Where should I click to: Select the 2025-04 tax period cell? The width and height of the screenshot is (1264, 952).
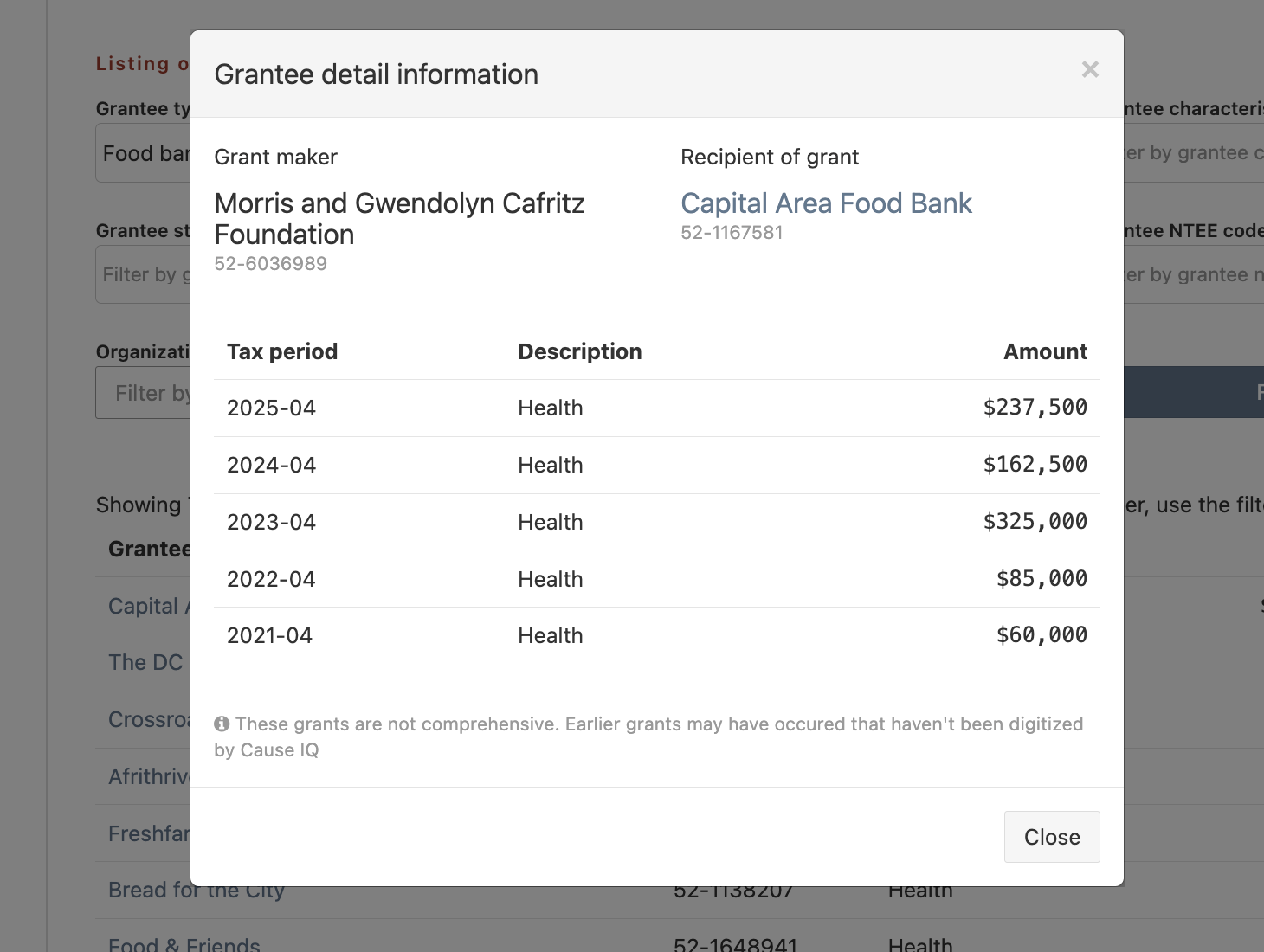pyautogui.click(x=271, y=408)
